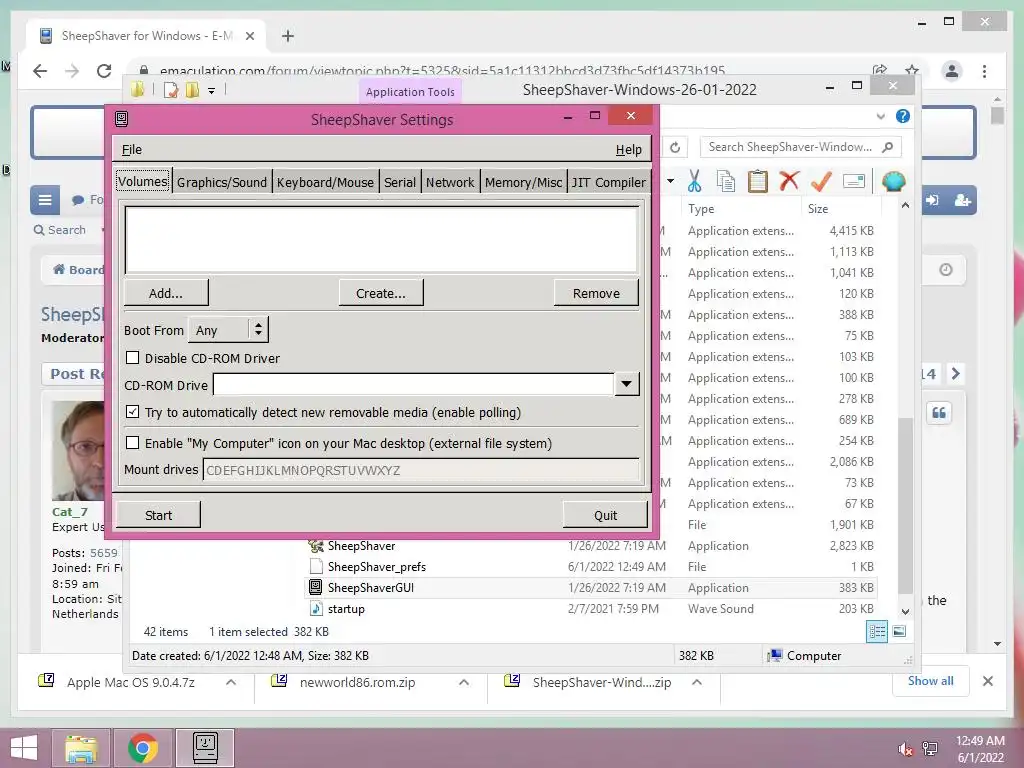
Task: Click the cut scissors icon in Explorer toolbar
Action: pos(694,181)
